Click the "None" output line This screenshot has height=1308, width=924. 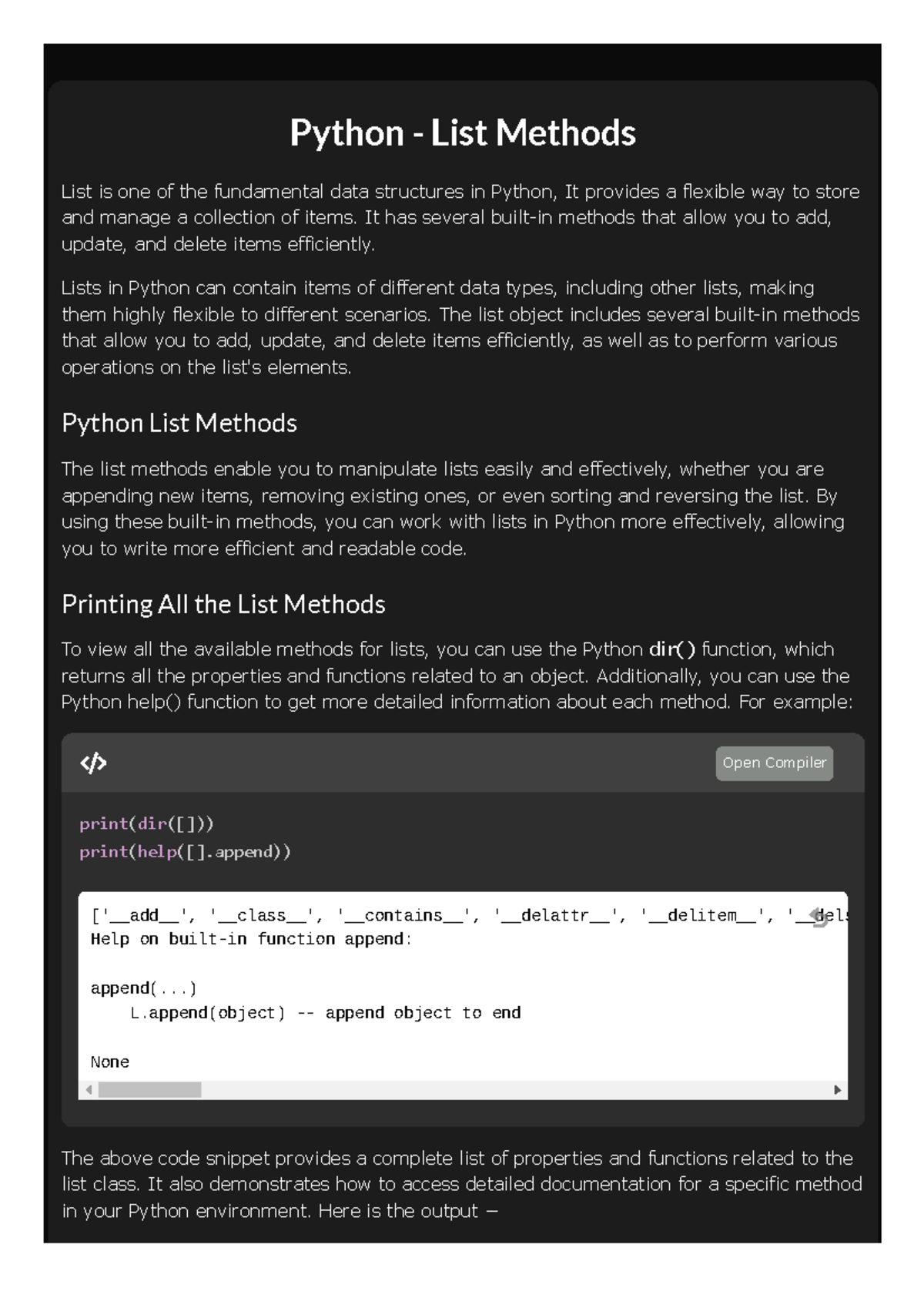coord(109,1062)
